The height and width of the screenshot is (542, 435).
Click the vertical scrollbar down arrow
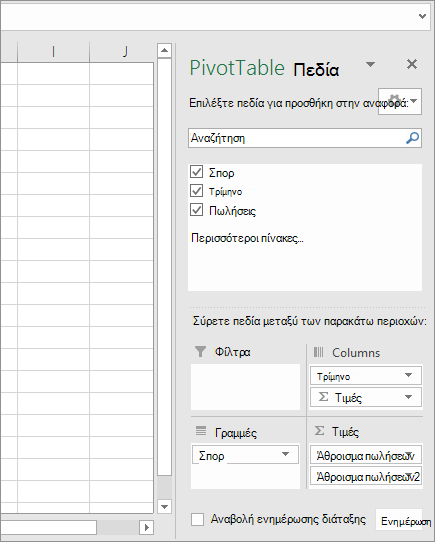164,507
